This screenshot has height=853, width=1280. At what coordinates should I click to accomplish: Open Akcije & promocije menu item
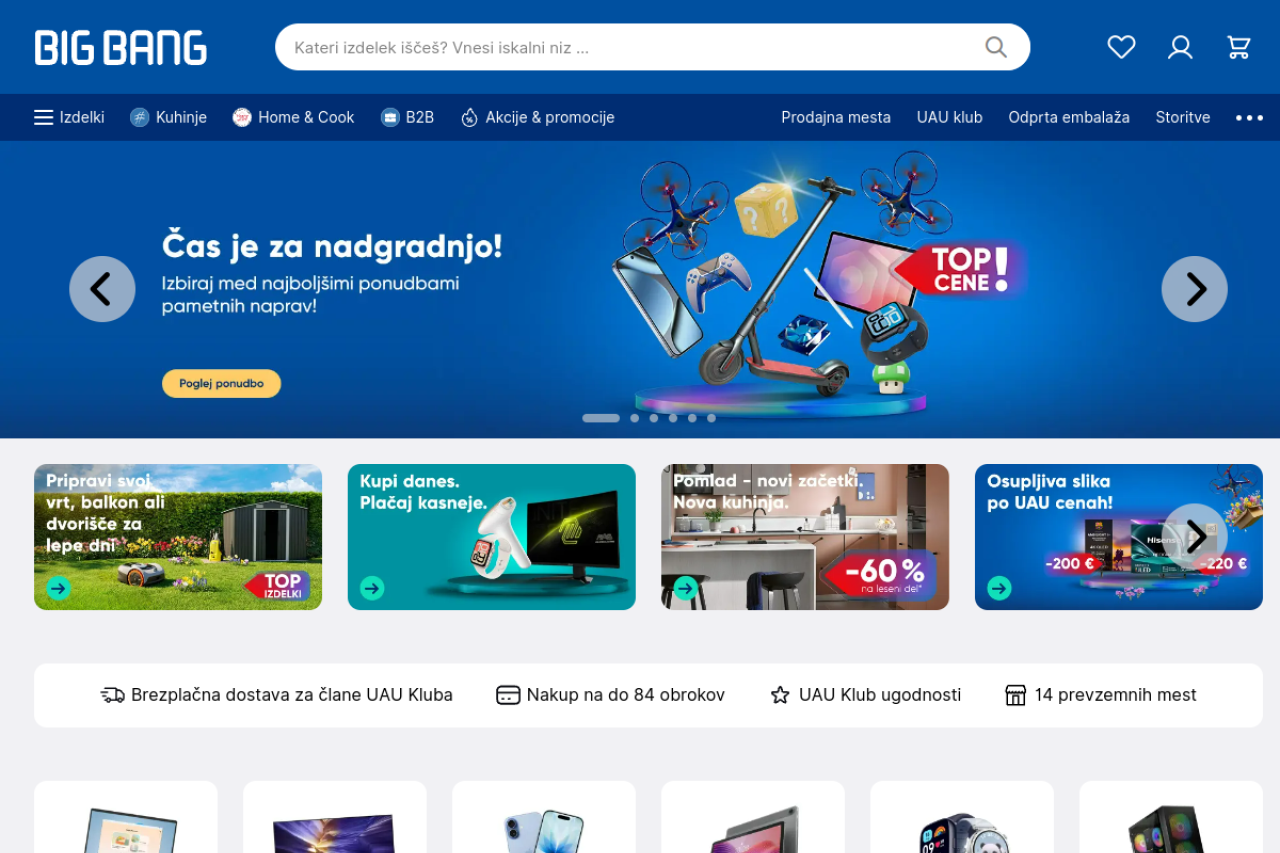(537, 117)
